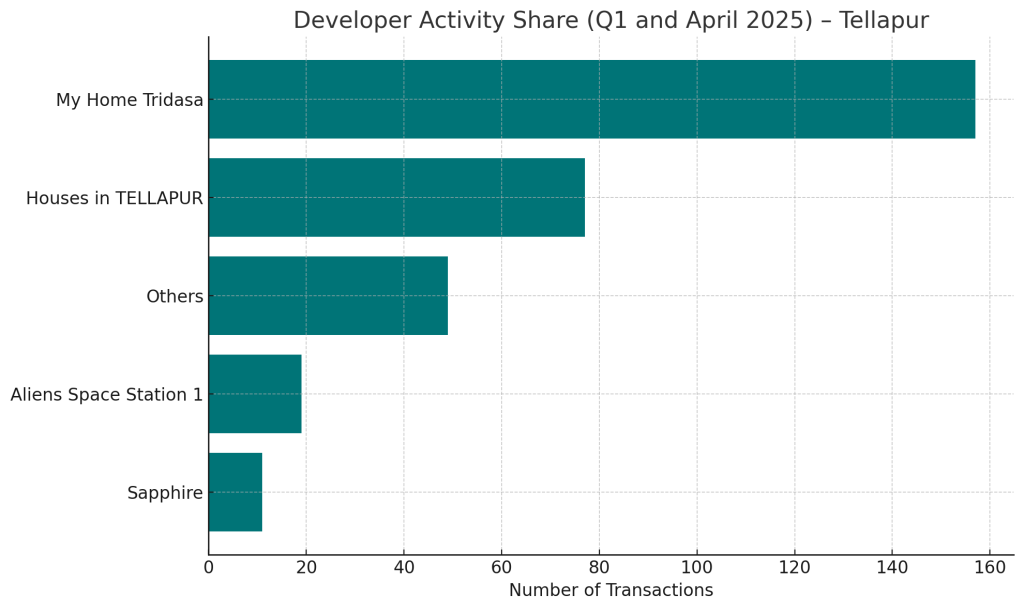Select the 'Houses in TELLAPUR' bar

pyautogui.click(x=396, y=197)
